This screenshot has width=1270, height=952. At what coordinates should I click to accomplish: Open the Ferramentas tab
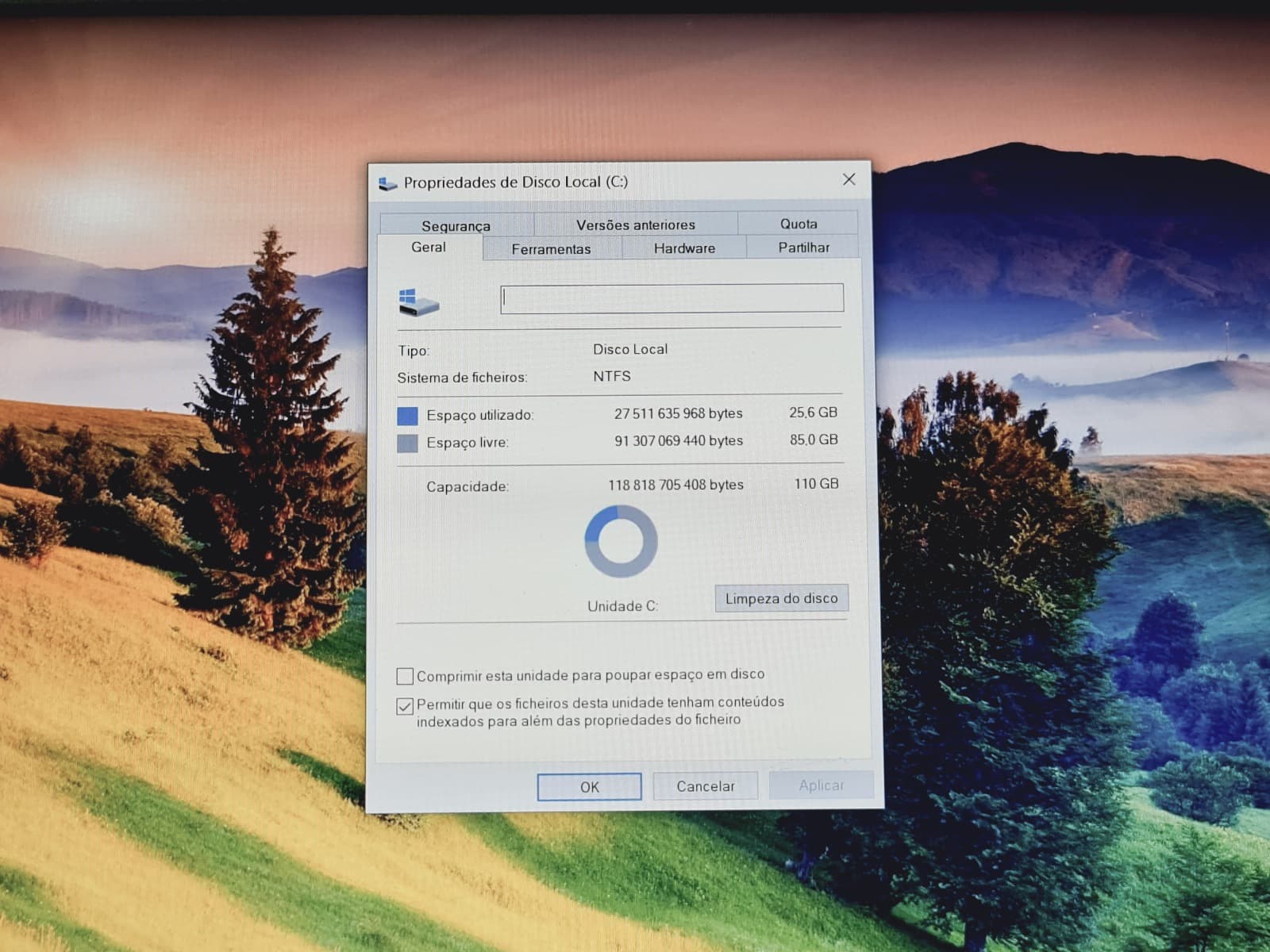pyautogui.click(x=552, y=248)
